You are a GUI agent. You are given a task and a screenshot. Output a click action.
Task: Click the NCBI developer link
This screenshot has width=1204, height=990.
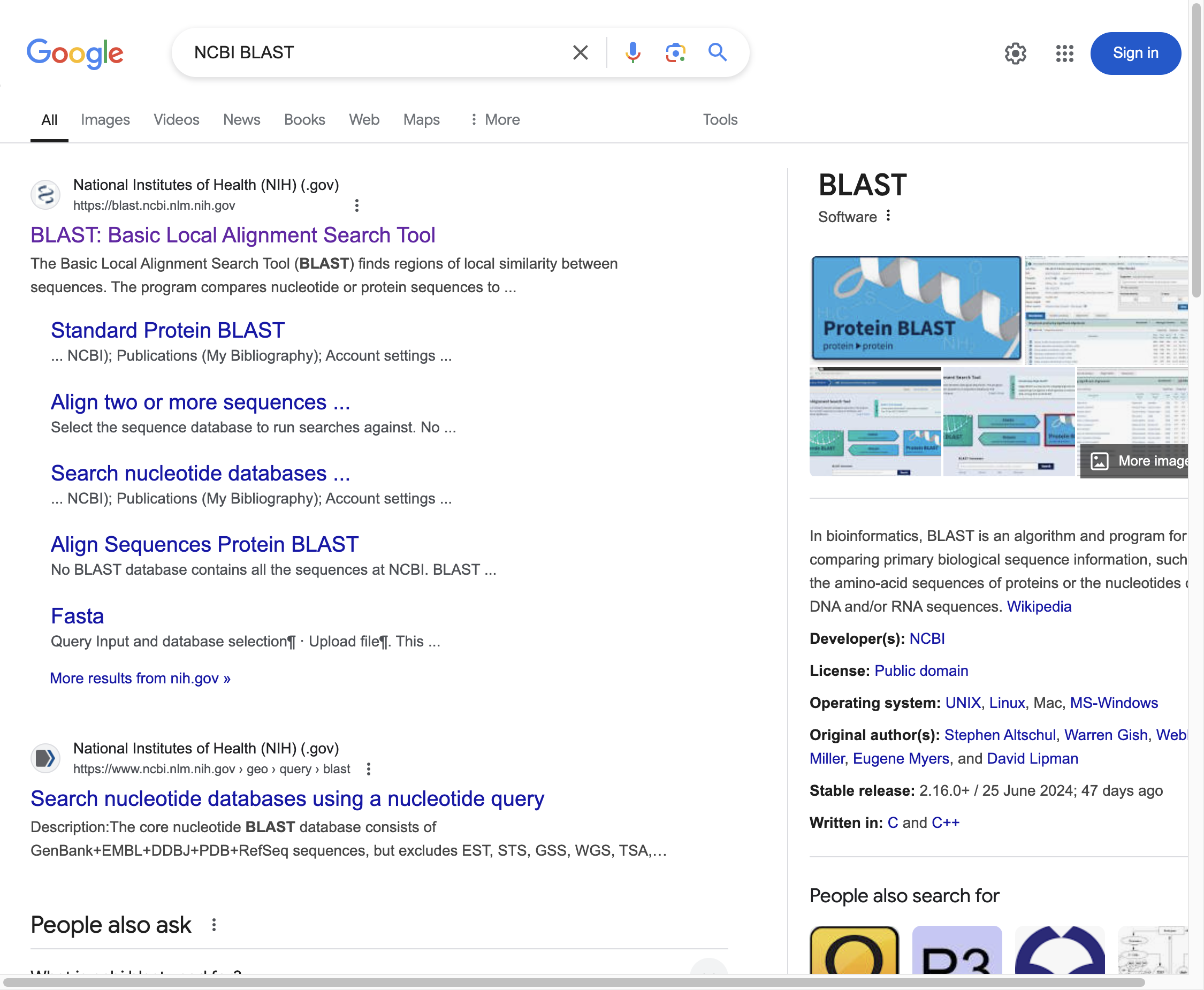pyautogui.click(x=927, y=638)
